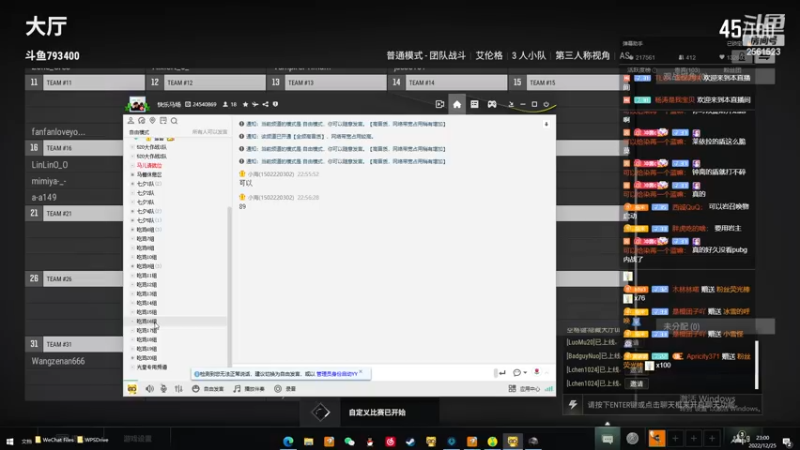Open File Explorer from taskbar

click(309, 441)
